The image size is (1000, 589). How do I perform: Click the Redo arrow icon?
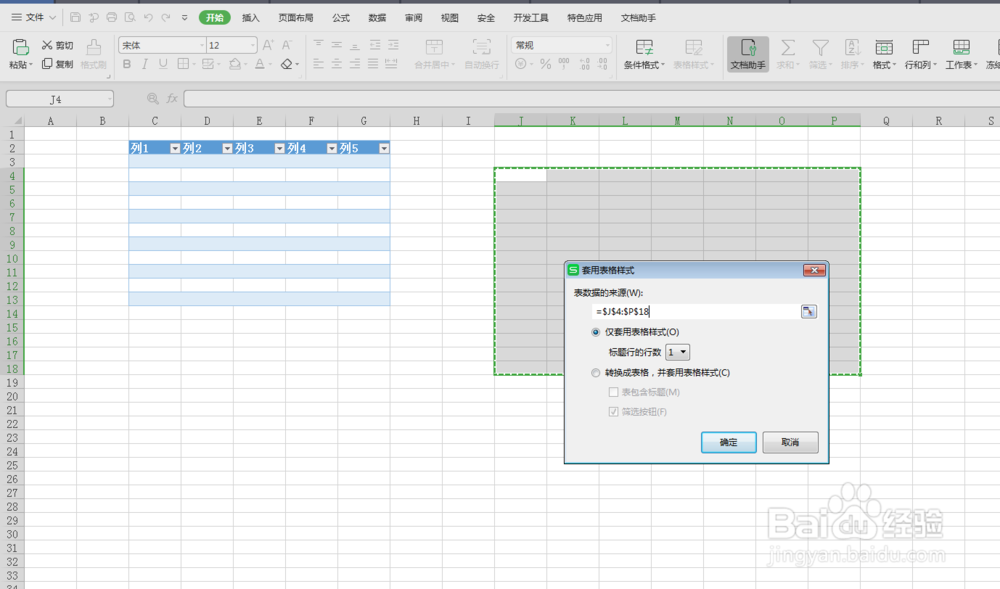pos(166,18)
